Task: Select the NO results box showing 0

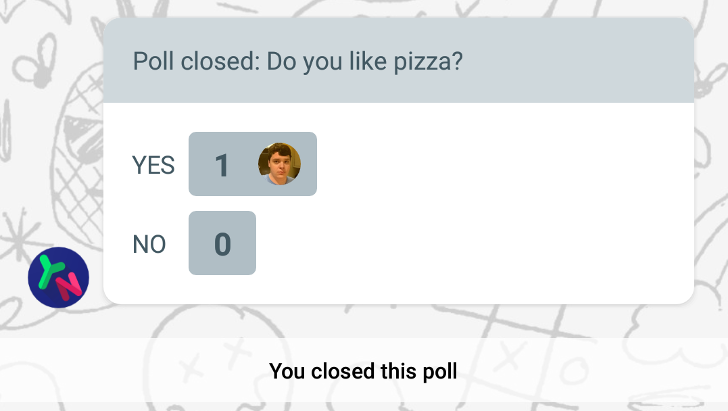Action: pyautogui.click(x=222, y=243)
